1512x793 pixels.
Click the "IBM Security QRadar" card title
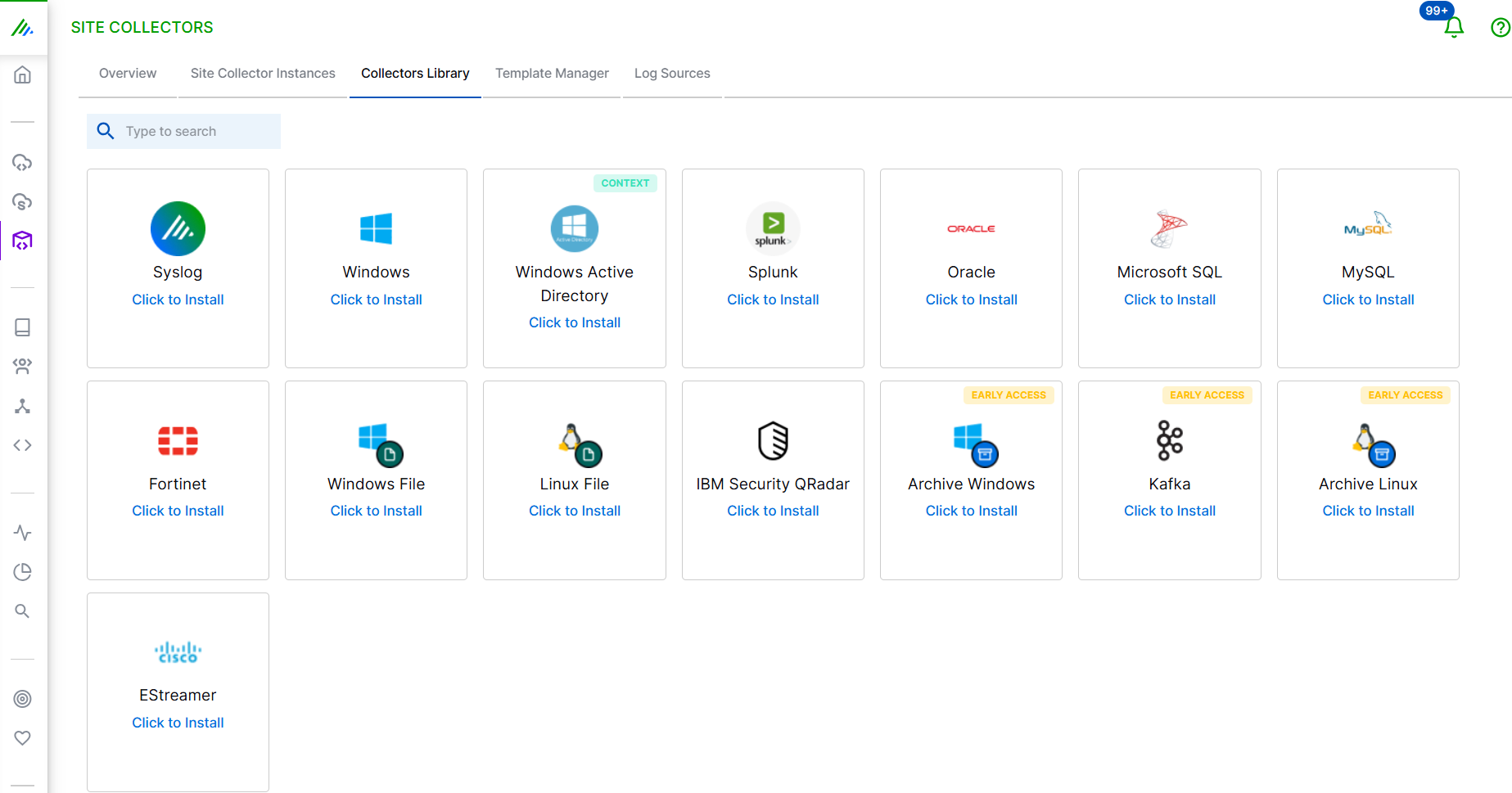(x=773, y=484)
